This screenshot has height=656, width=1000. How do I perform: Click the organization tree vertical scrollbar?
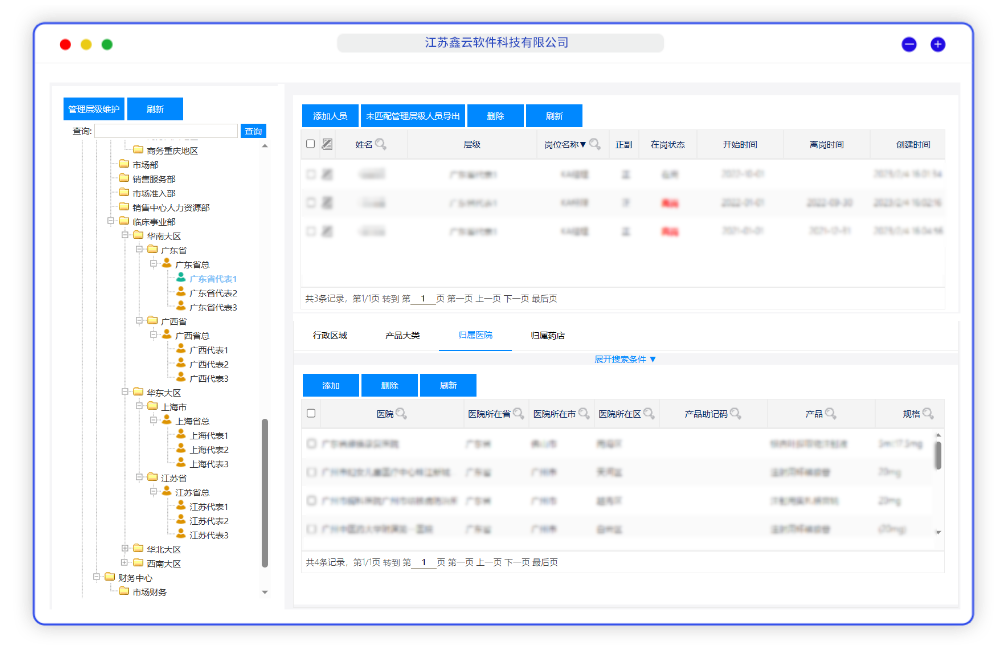click(265, 490)
